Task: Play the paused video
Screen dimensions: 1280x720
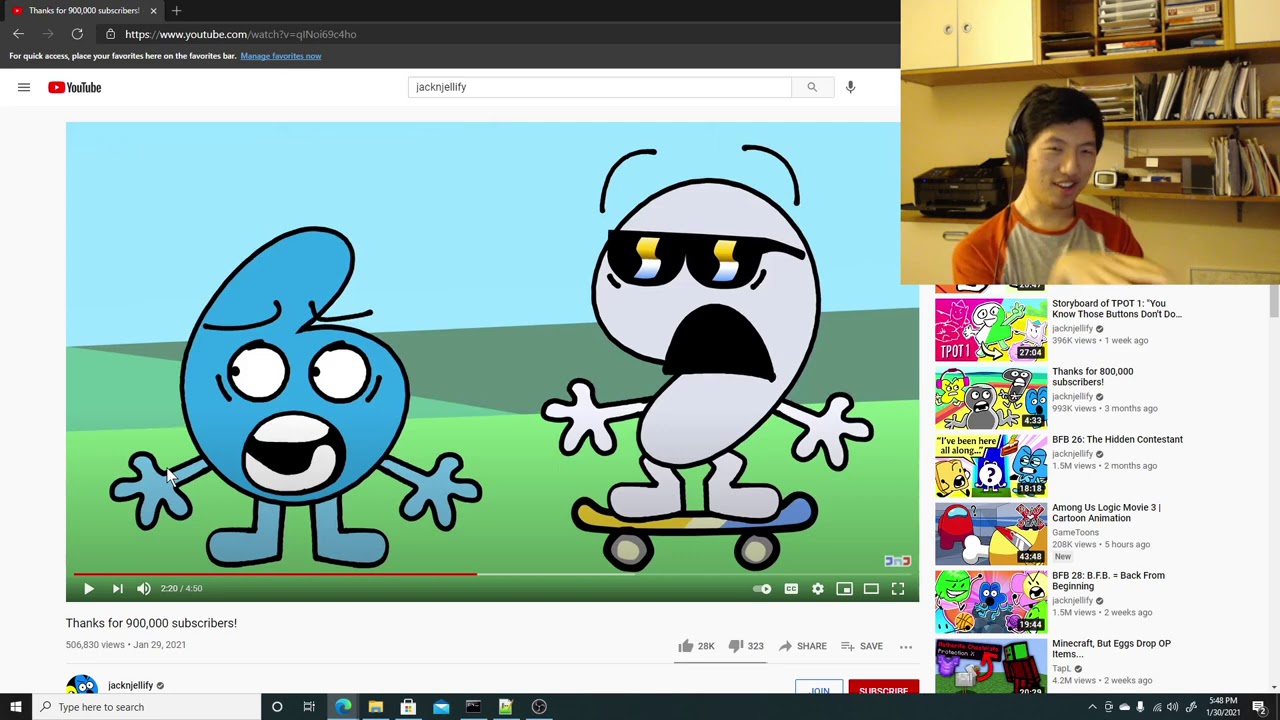Action: coord(88,589)
